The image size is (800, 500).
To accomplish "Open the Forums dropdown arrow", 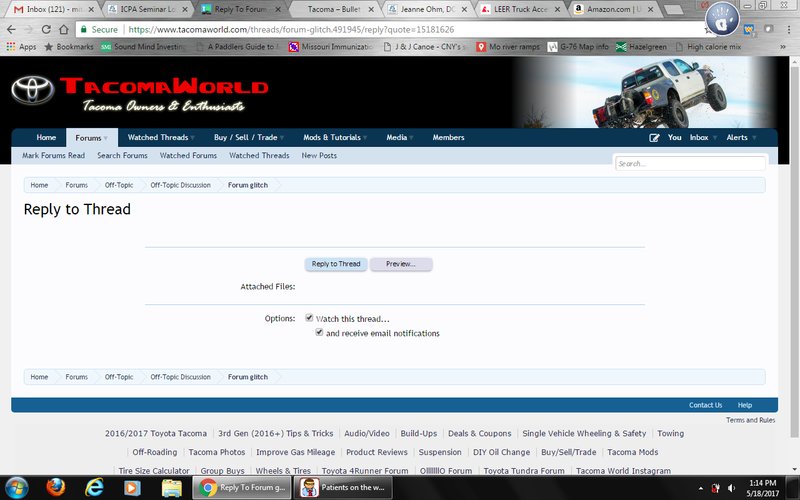I will point(106,138).
